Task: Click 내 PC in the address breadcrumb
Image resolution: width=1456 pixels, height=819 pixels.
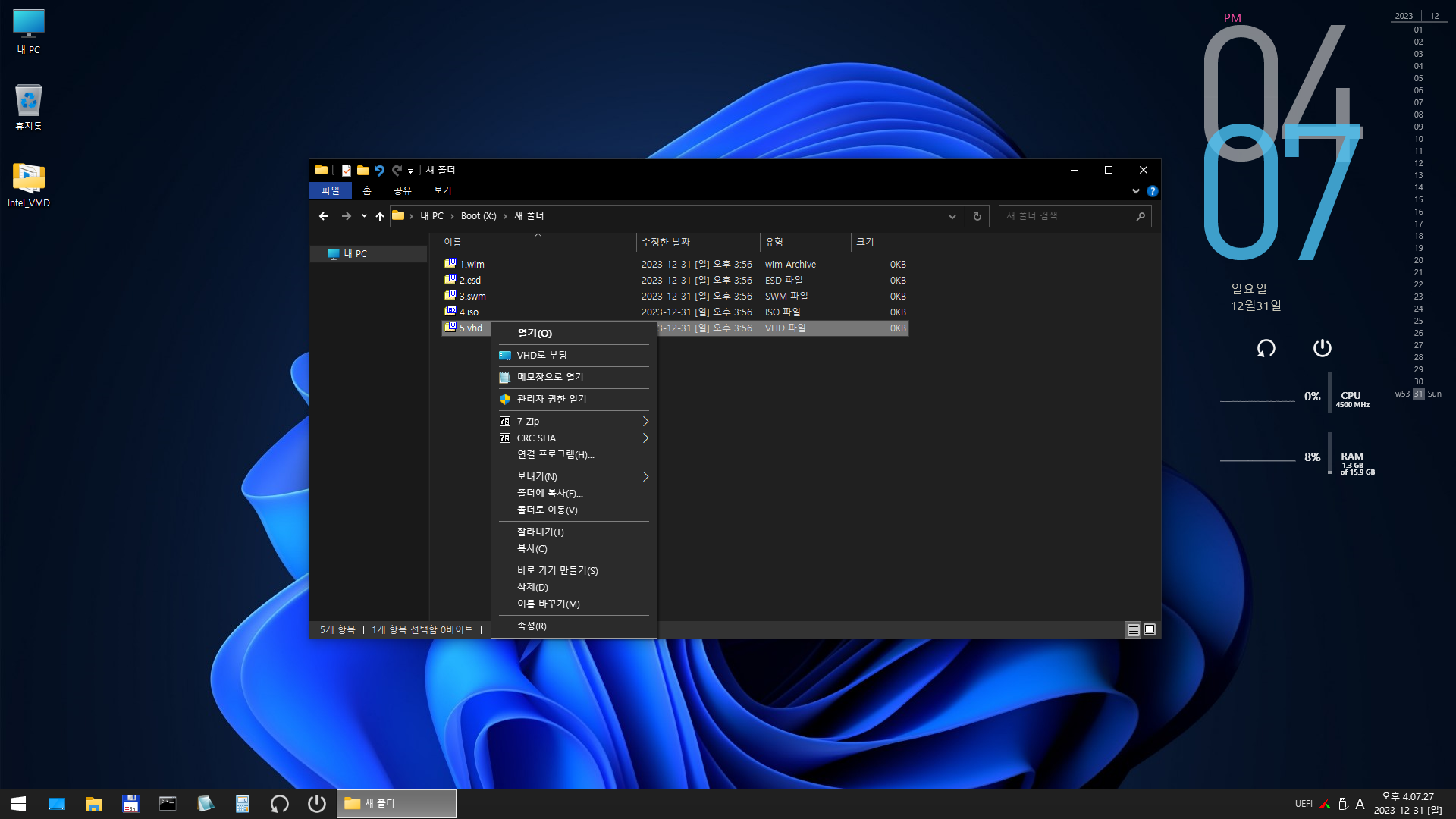Action: (x=431, y=216)
